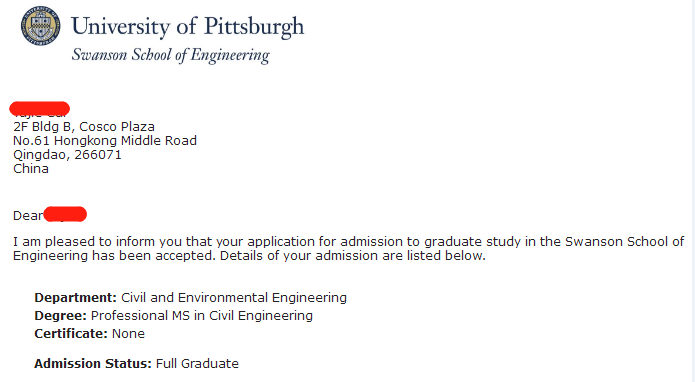Click the red redaction after Dear
This screenshot has height=382, width=695.
click(x=65, y=214)
